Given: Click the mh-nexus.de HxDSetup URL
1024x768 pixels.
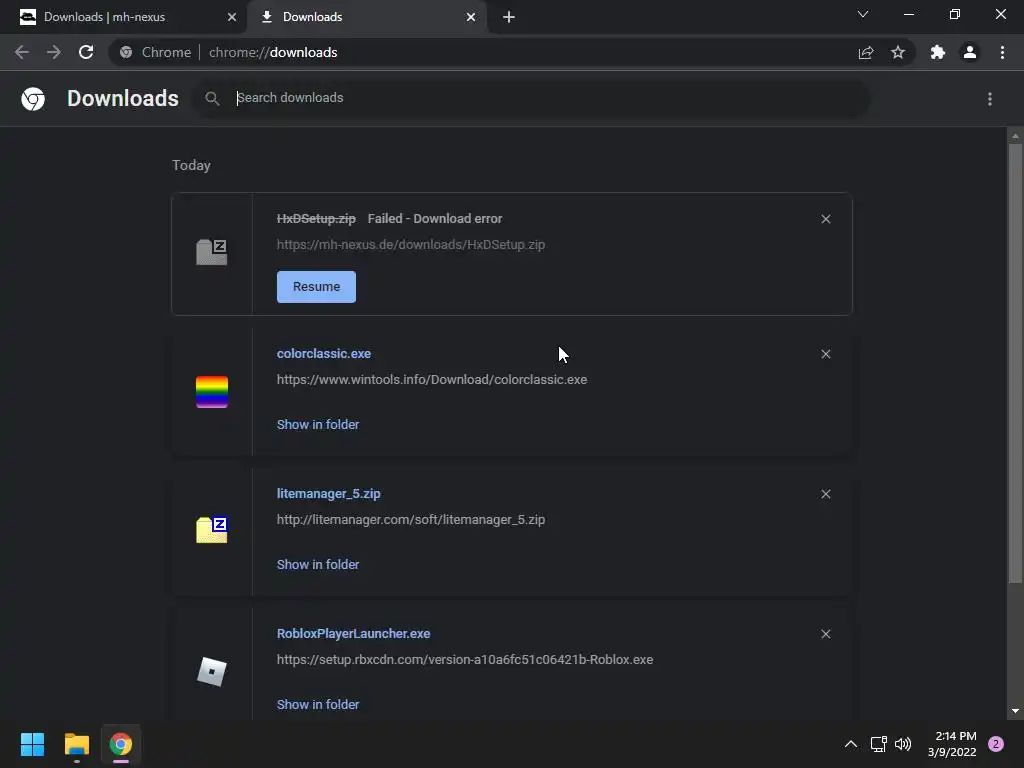Looking at the screenshot, I should point(411,245).
